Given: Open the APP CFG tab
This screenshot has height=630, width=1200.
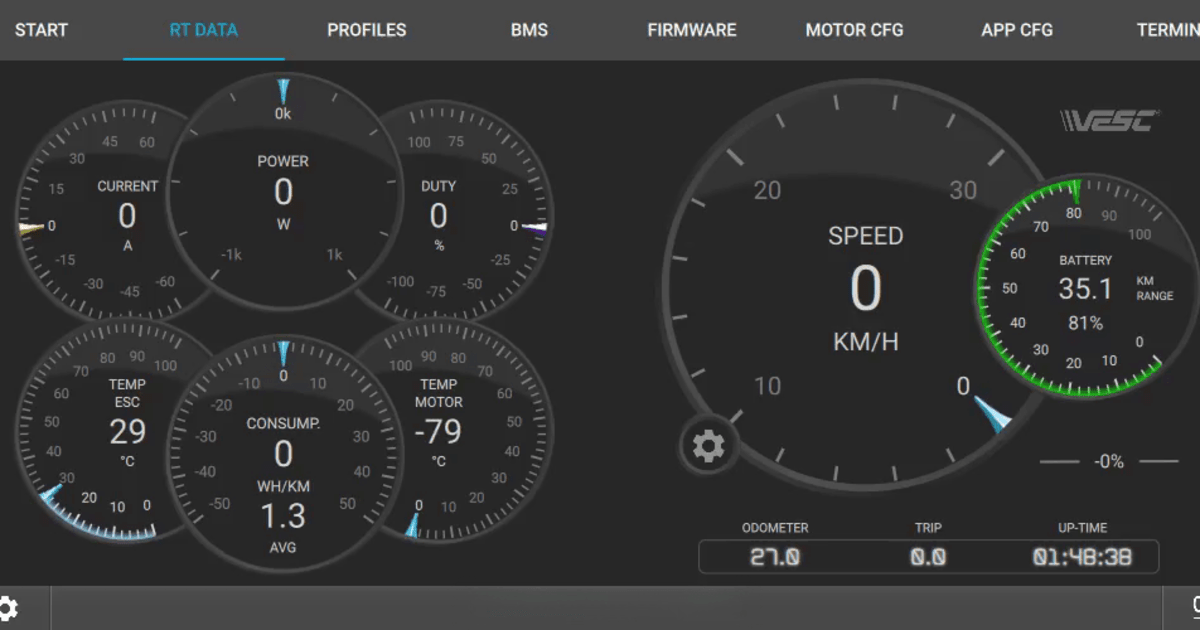Looking at the screenshot, I should click(1016, 30).
